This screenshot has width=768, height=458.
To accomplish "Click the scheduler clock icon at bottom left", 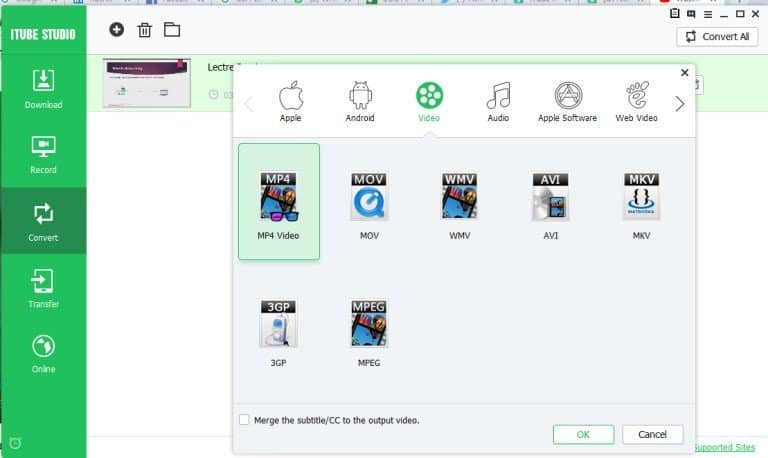I will 15,443.
